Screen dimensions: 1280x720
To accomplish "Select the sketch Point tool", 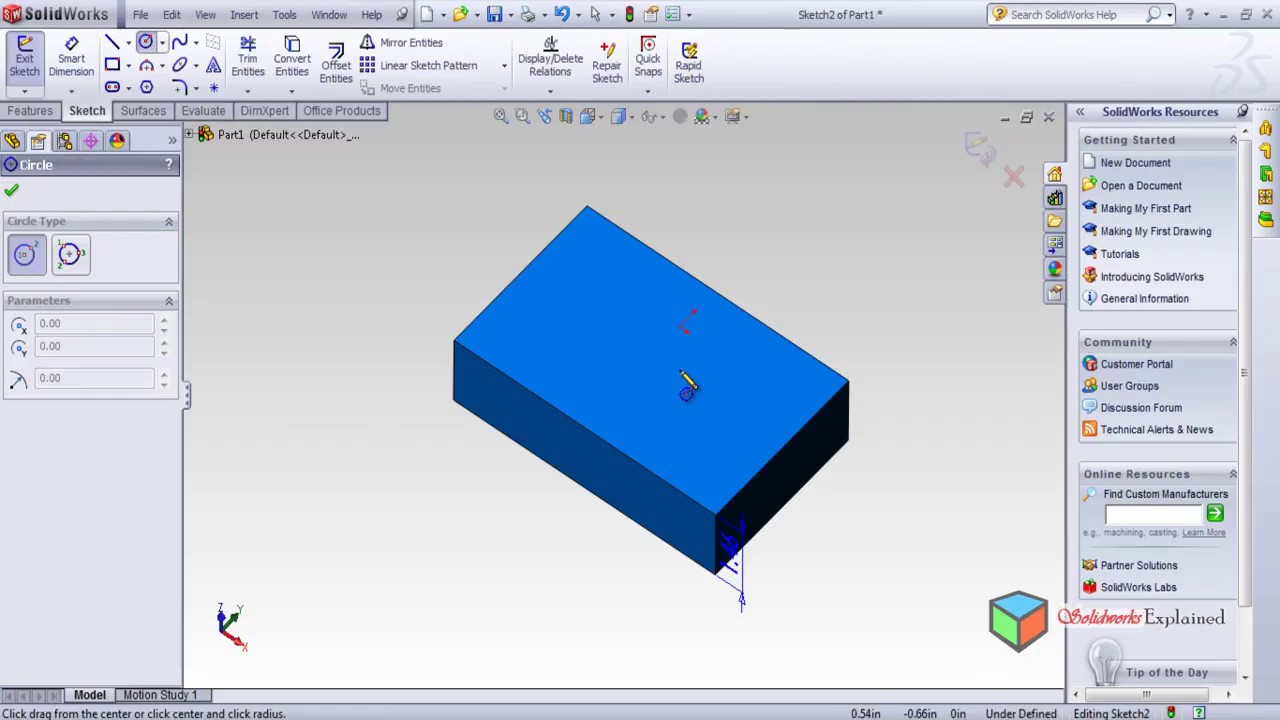I will click(213, 88).
